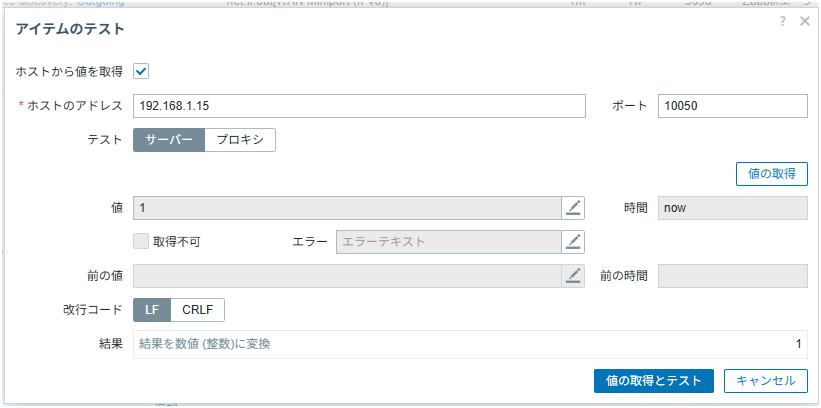The height and width of the screenshot is (408, 821).
Task: Click the キャンセル button
Action: (765, 381)
